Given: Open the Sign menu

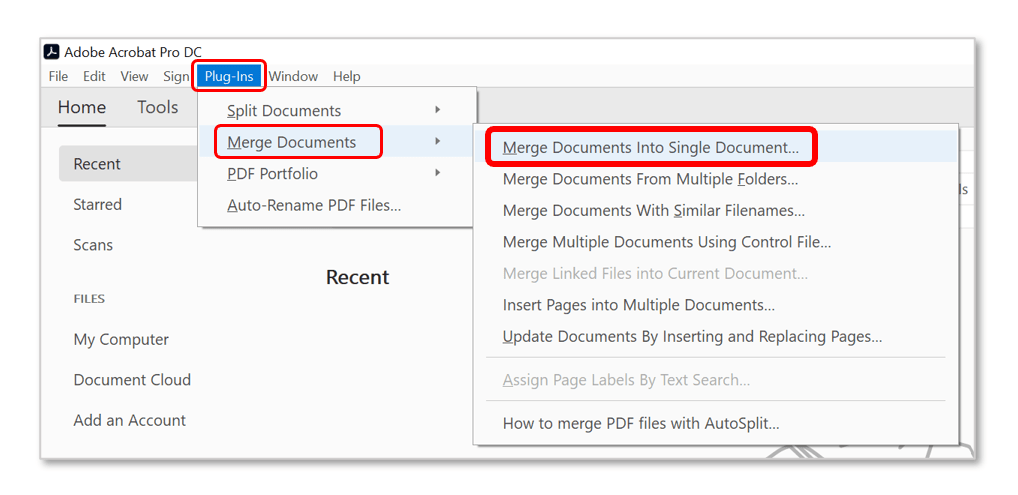Looking at the screenshot, I should click(176, 77).
